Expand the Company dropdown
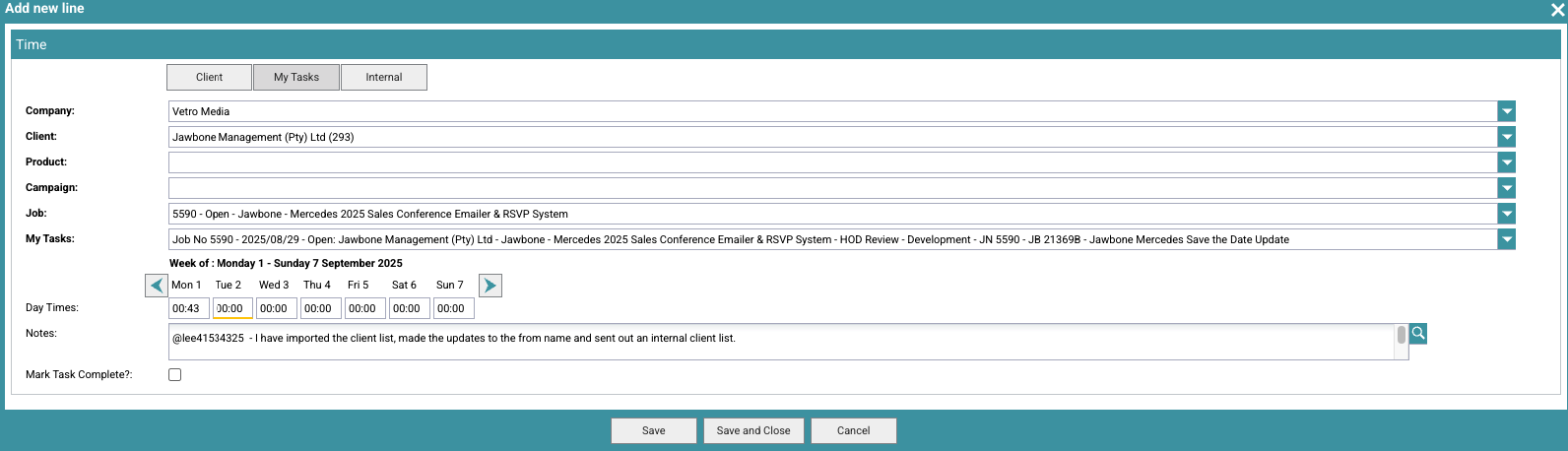 pos(1506,111)
